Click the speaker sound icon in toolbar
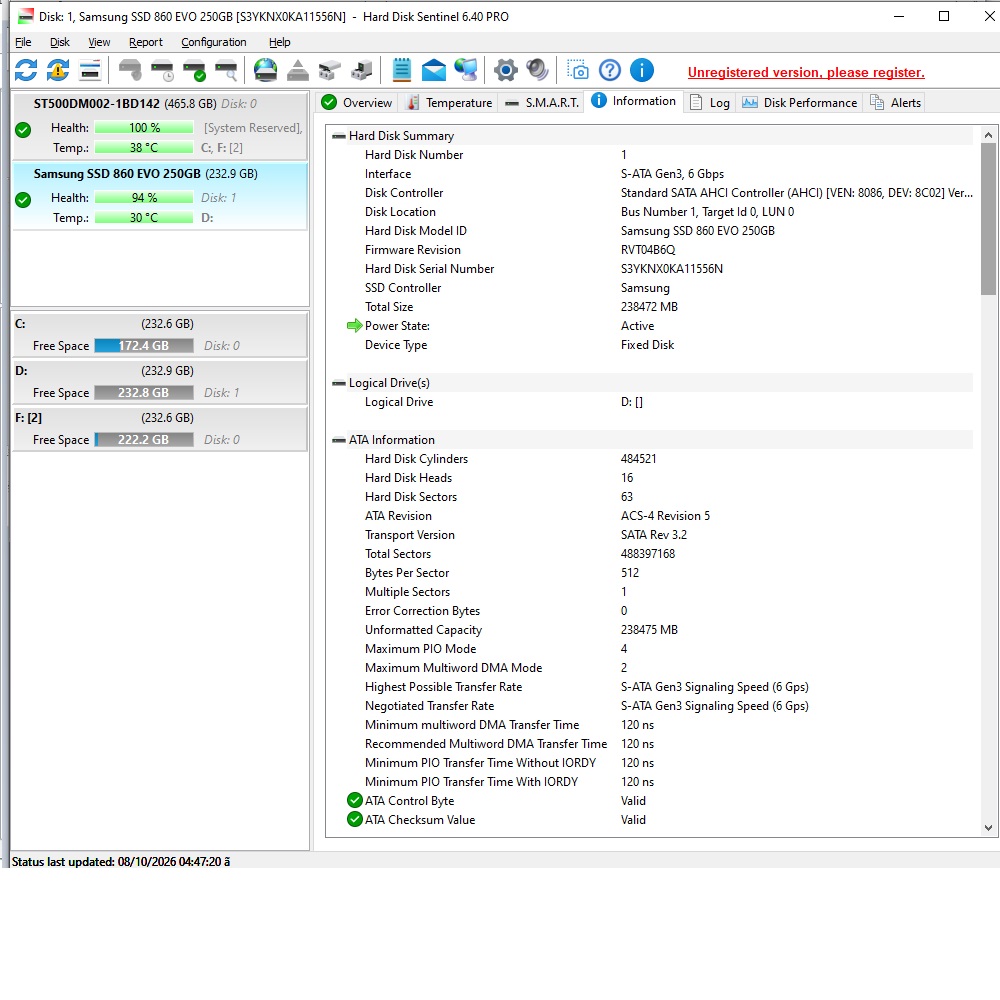Viewport: 1000px width, 1000px height. point(538,70)
